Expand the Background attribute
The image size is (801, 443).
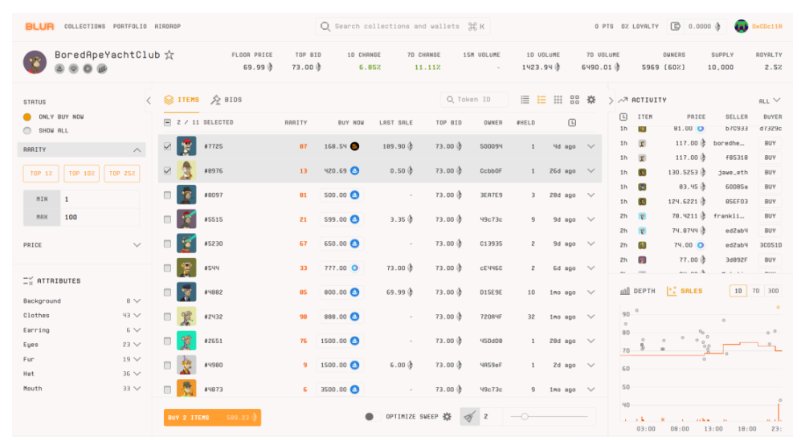pyautogui.click(x=137, y=301)
